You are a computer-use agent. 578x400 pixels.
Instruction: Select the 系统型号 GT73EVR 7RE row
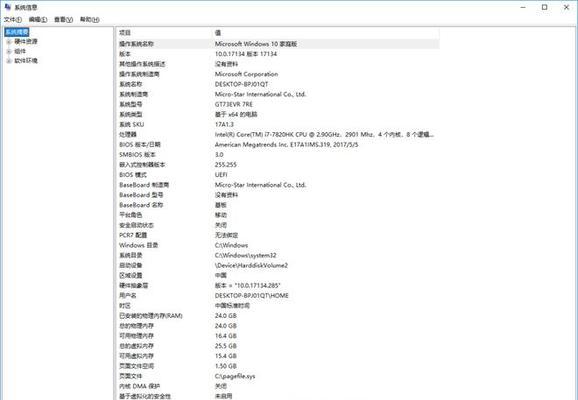click(x=278, y=104)
